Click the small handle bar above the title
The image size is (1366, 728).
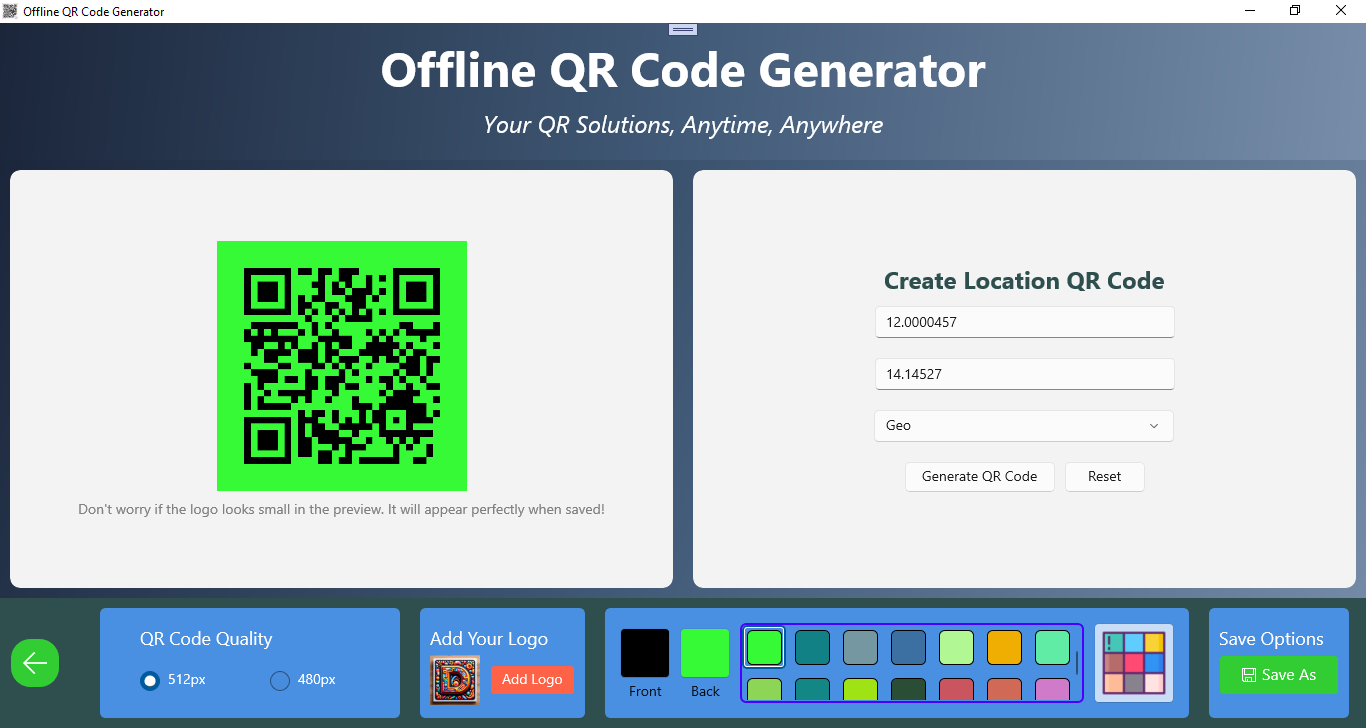coord(683,30)
